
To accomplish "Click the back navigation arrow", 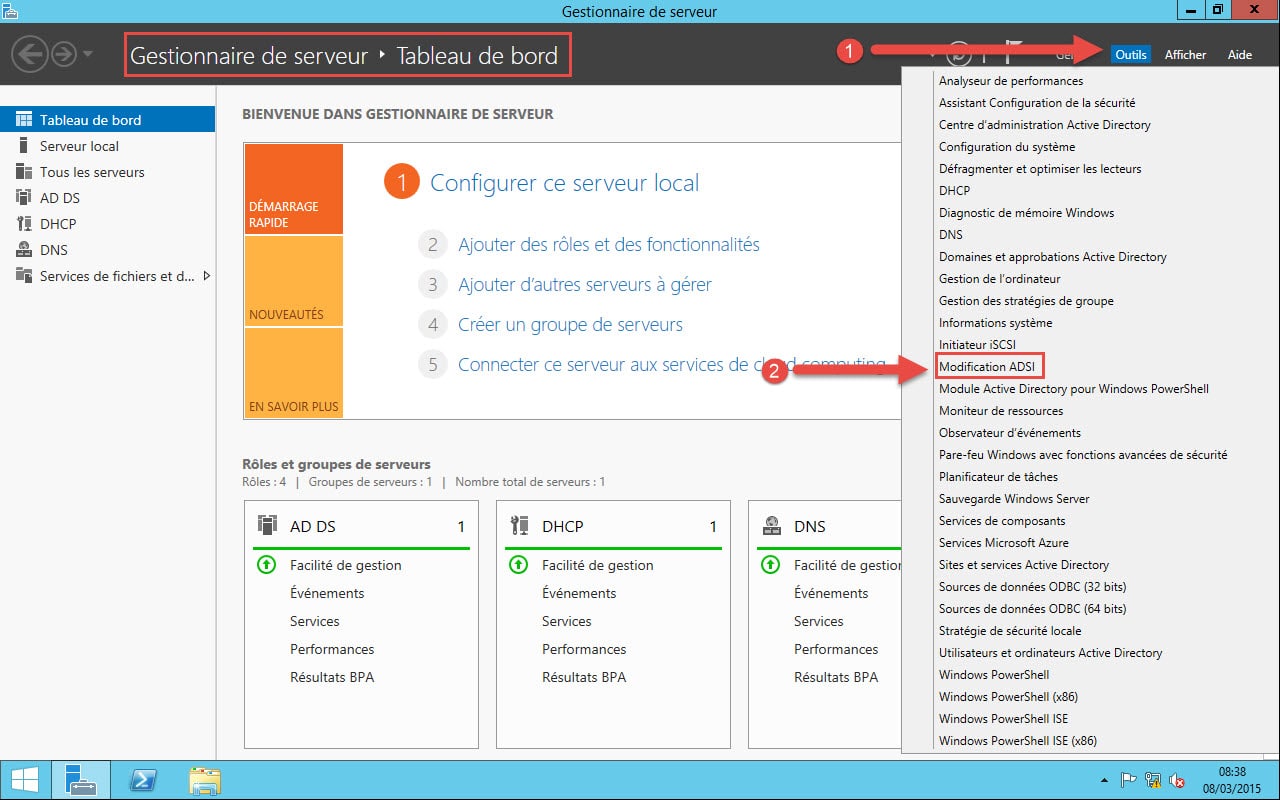I will (x=32, y=54).
